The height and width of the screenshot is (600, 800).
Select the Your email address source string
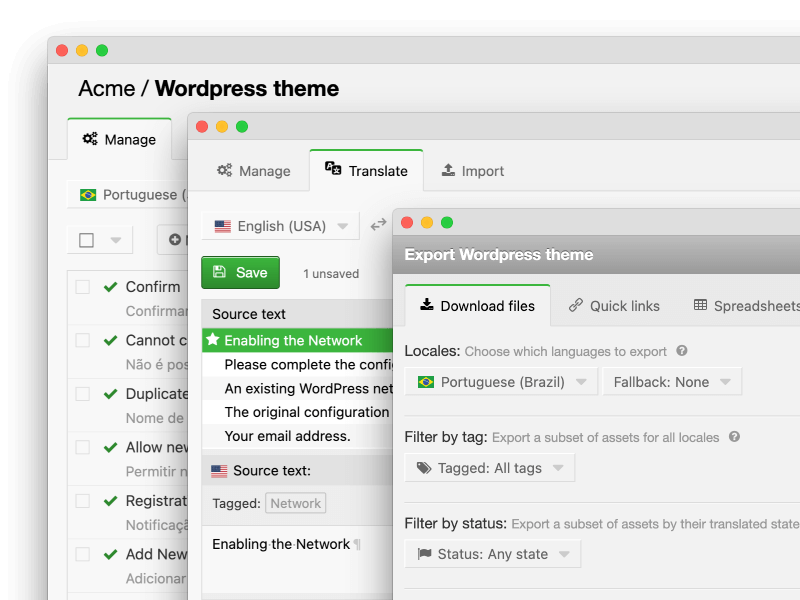(287, 436)
